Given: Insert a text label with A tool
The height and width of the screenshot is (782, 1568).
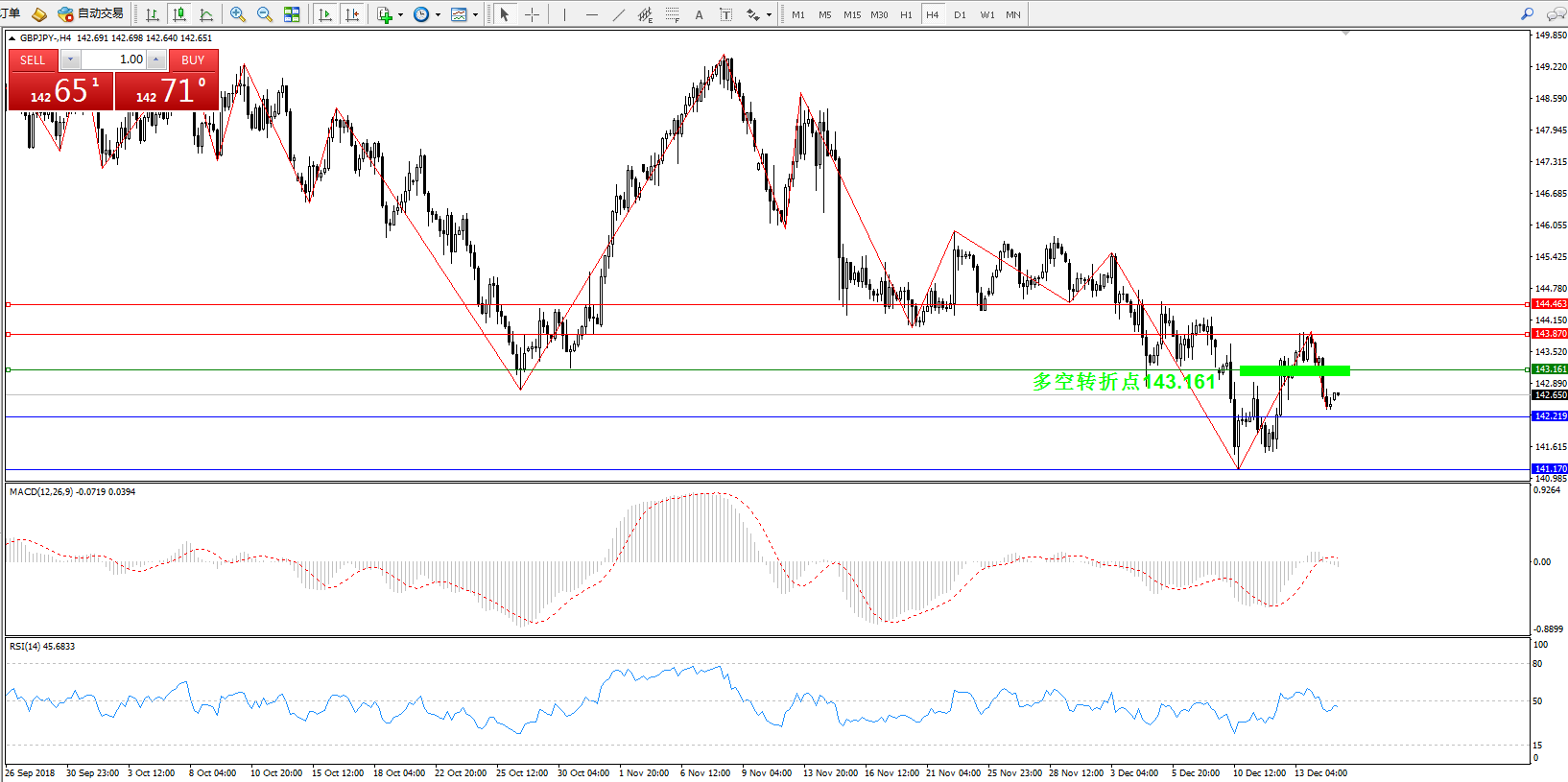Looking at the screenshot, I should pyautogui.click(x=699, y=14).
